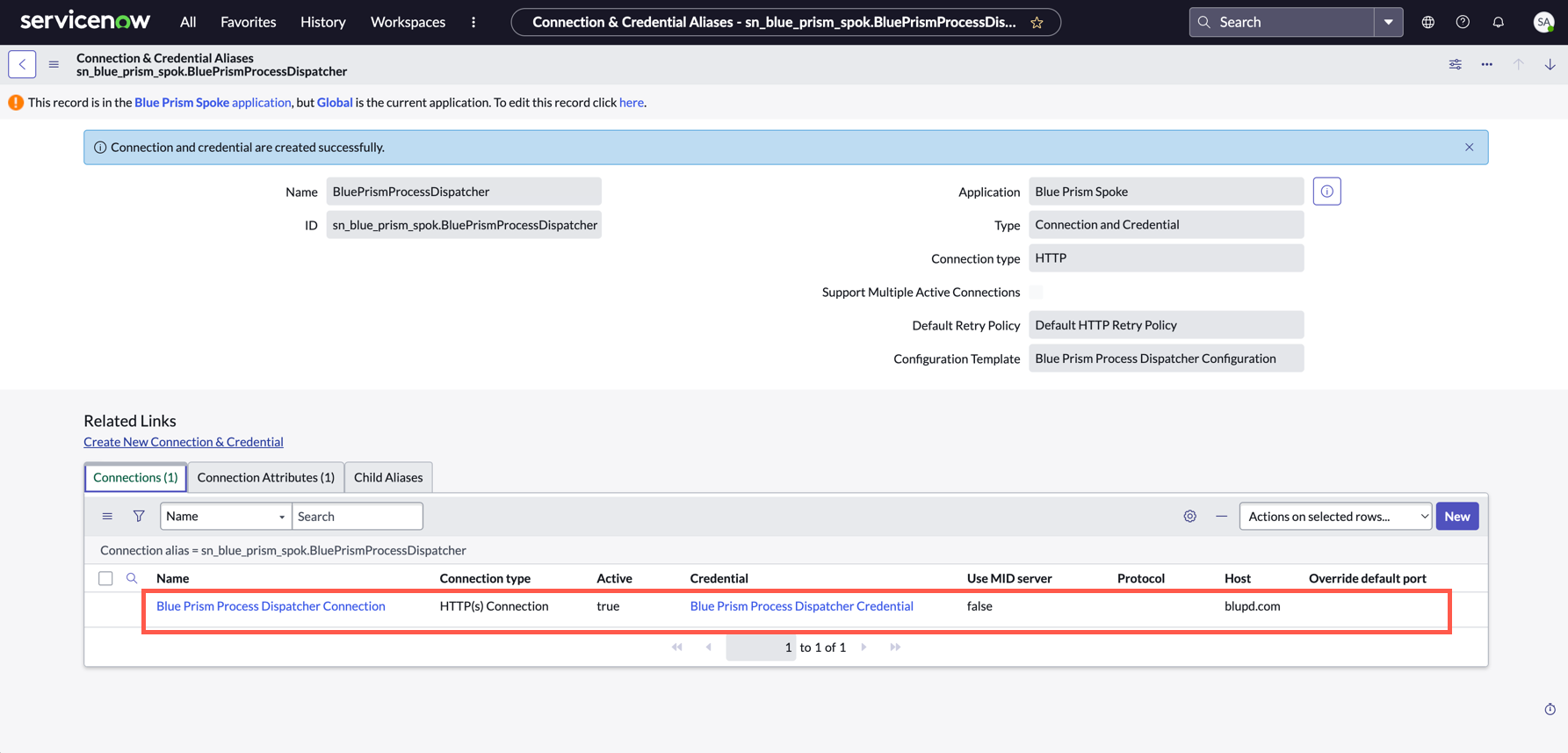Sort by Connection type column header
Image resolution: width=1568 pixels, height=753 pixels.
(485, 578)
